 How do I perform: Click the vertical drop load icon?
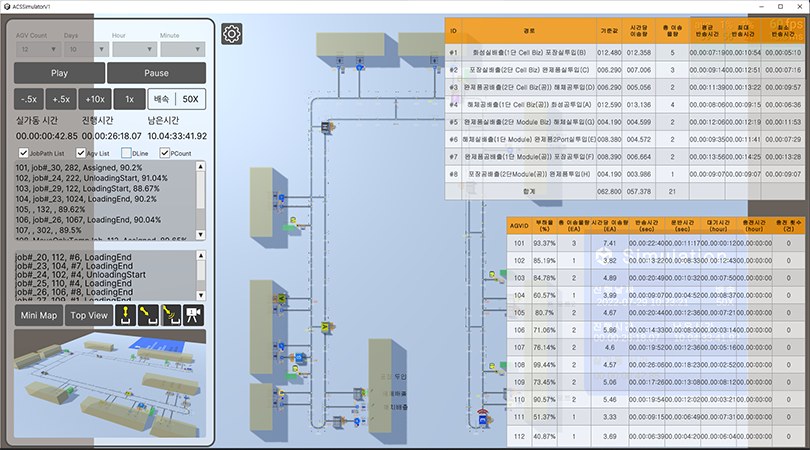pos(127,316)
